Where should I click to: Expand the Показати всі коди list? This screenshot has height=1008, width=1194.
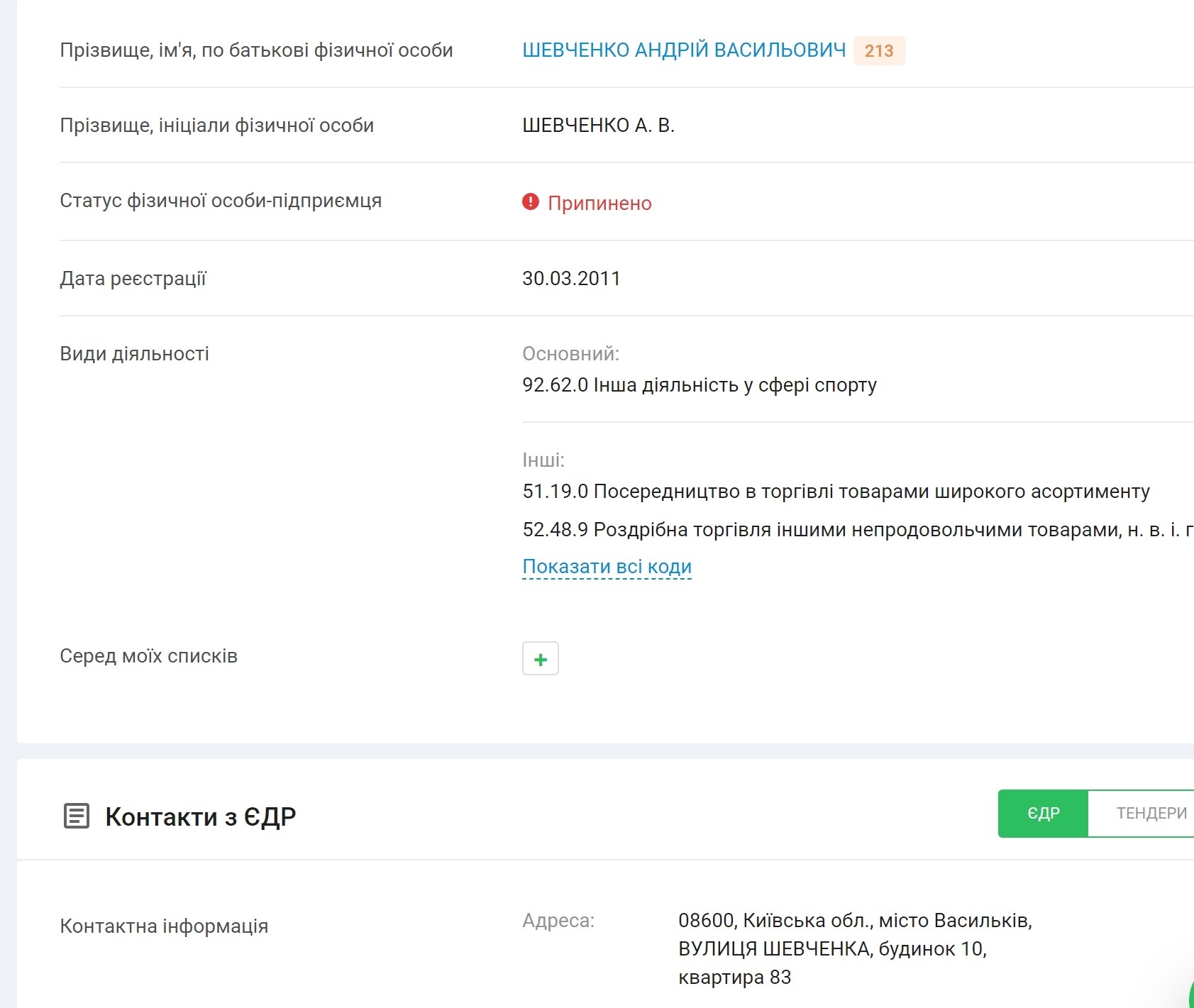coord(607,567)
